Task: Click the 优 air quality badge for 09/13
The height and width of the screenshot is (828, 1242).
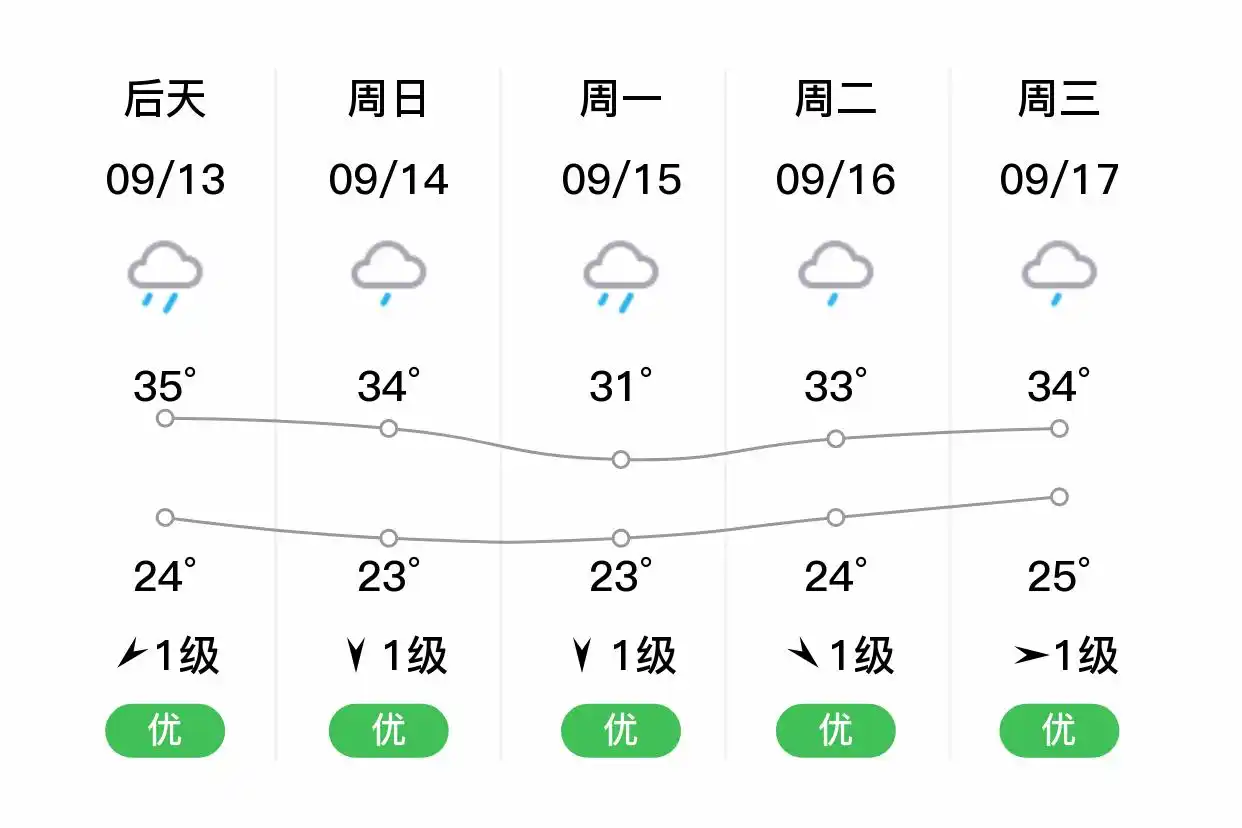Action: point(164,731)
